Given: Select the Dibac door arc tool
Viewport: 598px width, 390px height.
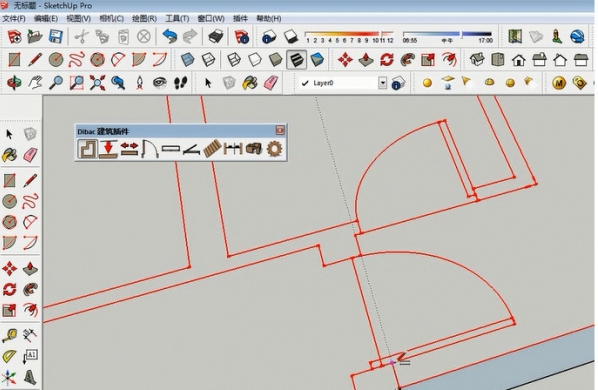Looking at the screenshot, I should (150, 149).
